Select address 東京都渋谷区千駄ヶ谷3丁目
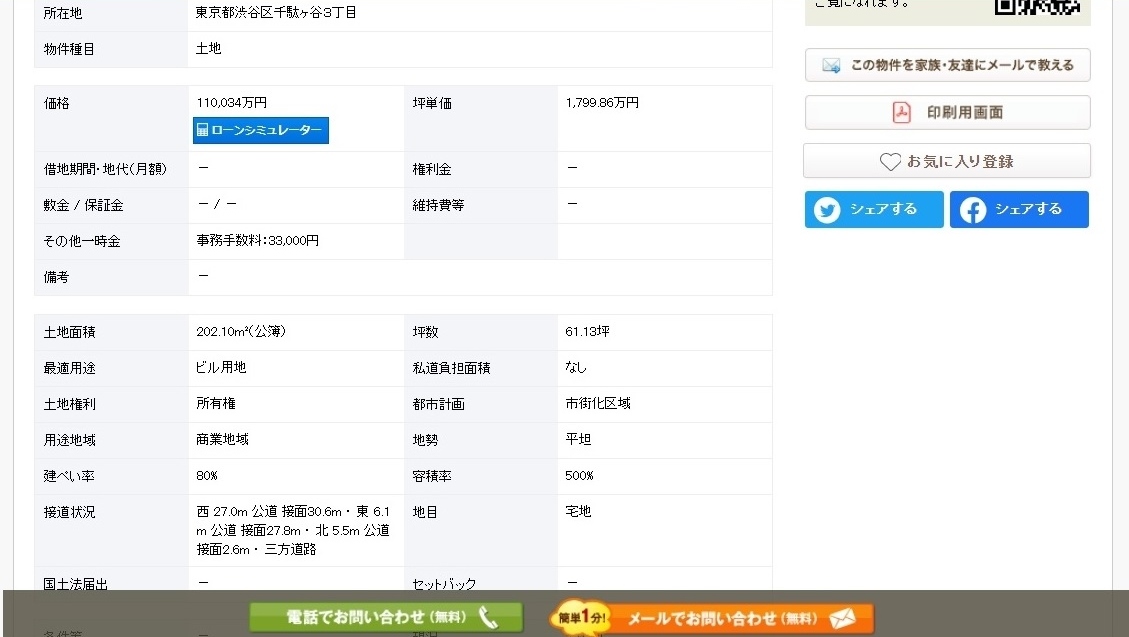Viewport: 1129px width, 637px height. (x=276, y=12)
